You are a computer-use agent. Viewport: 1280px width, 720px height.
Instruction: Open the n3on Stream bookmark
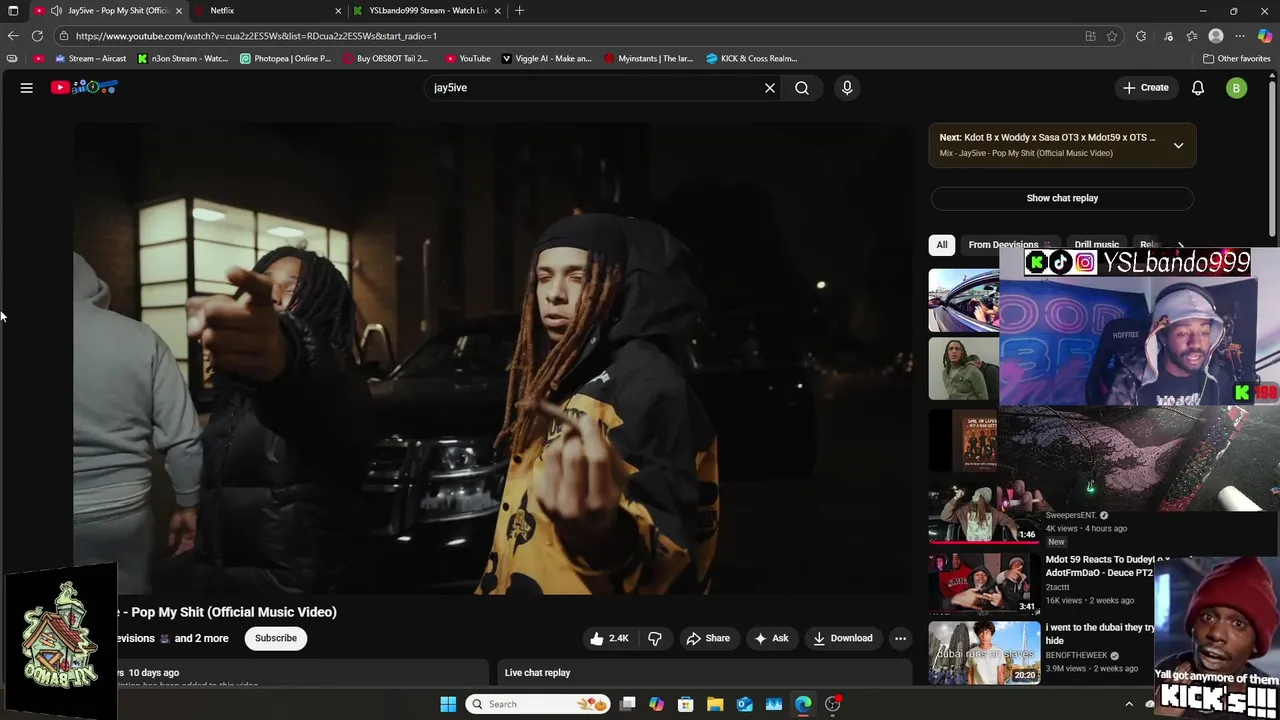(183, 58)
